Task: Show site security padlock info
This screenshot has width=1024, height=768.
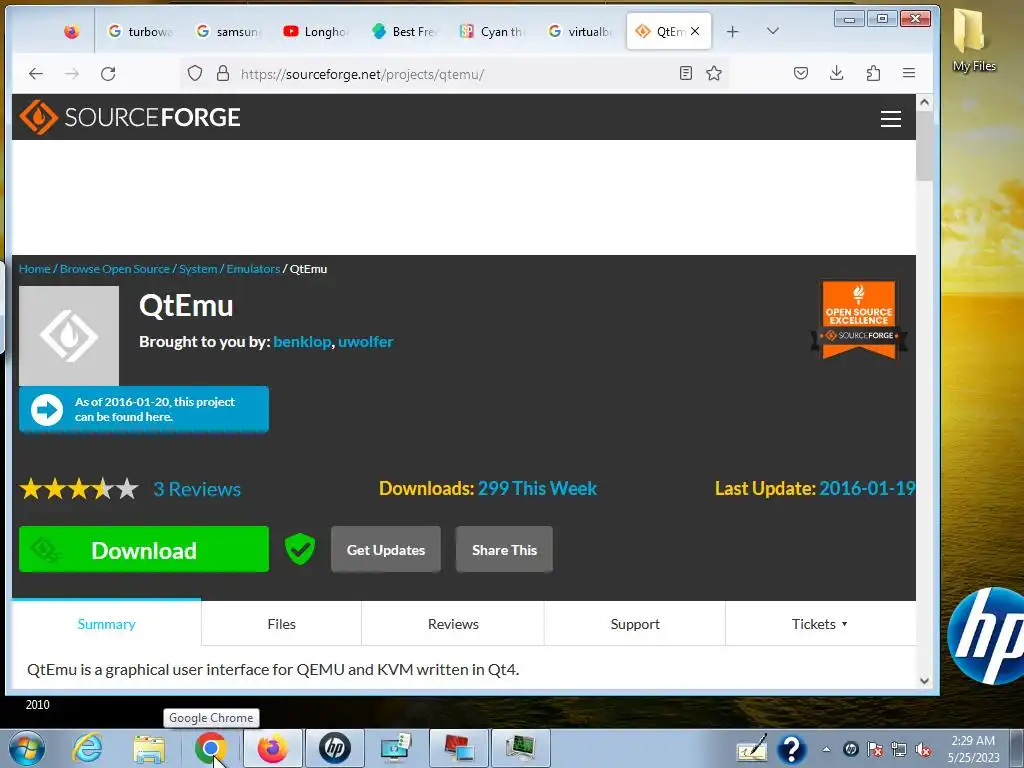Action: coord(223,73)
